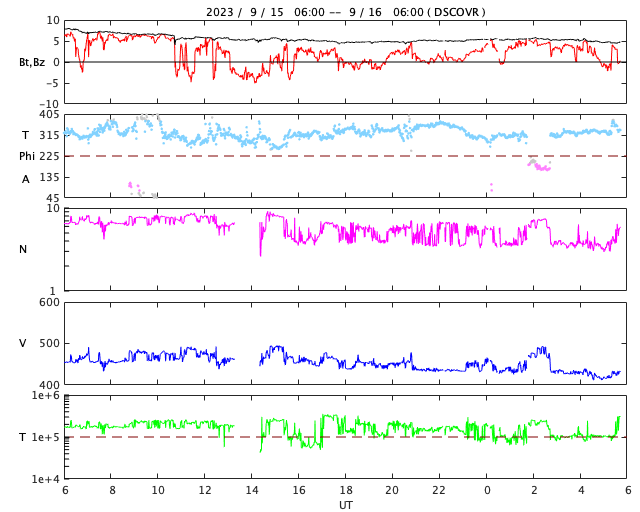Click the 'Phi' axis label

point(27,156)
